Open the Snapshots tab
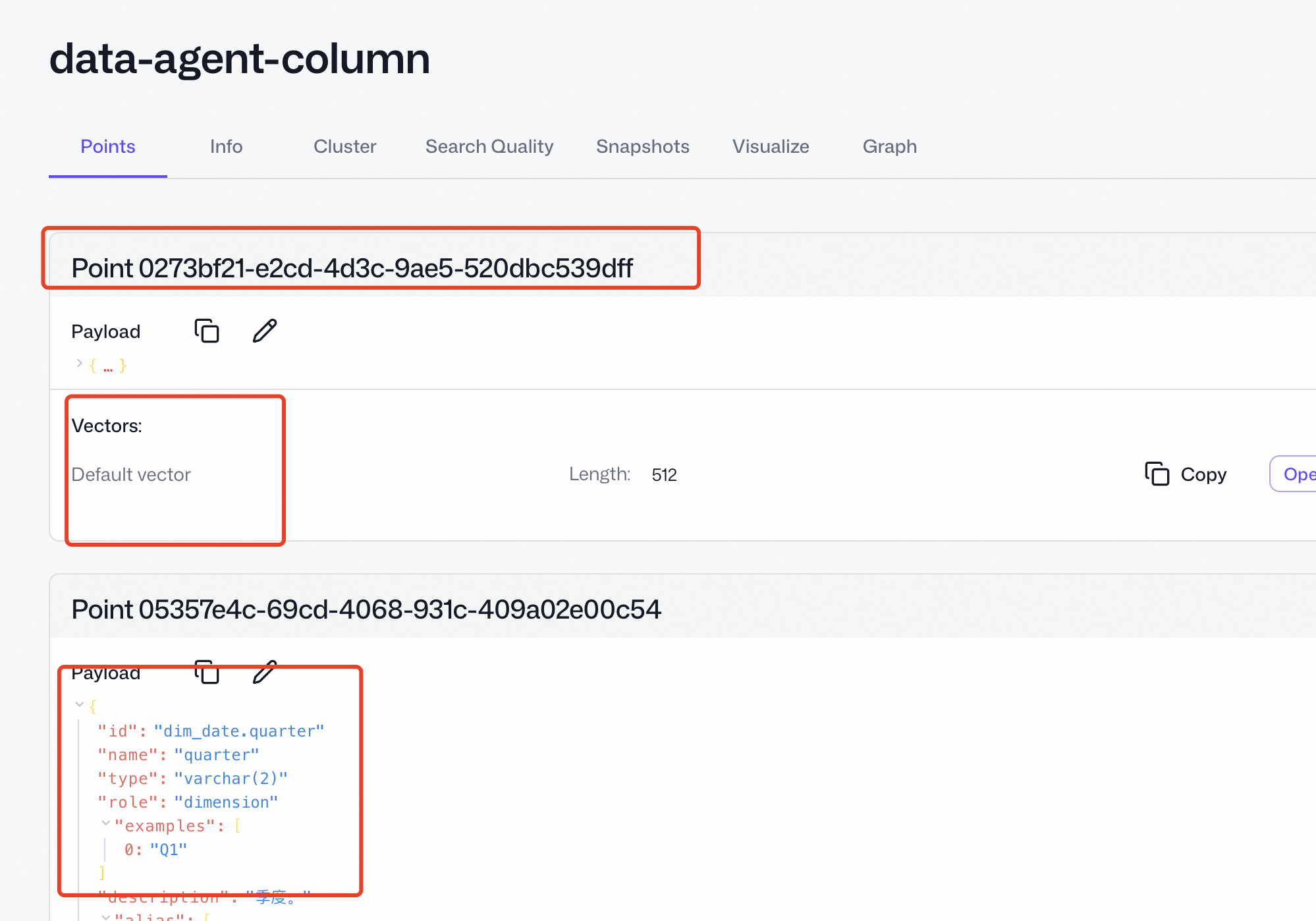The width and height of the screenshot is (1316, 921). point(642,146)
